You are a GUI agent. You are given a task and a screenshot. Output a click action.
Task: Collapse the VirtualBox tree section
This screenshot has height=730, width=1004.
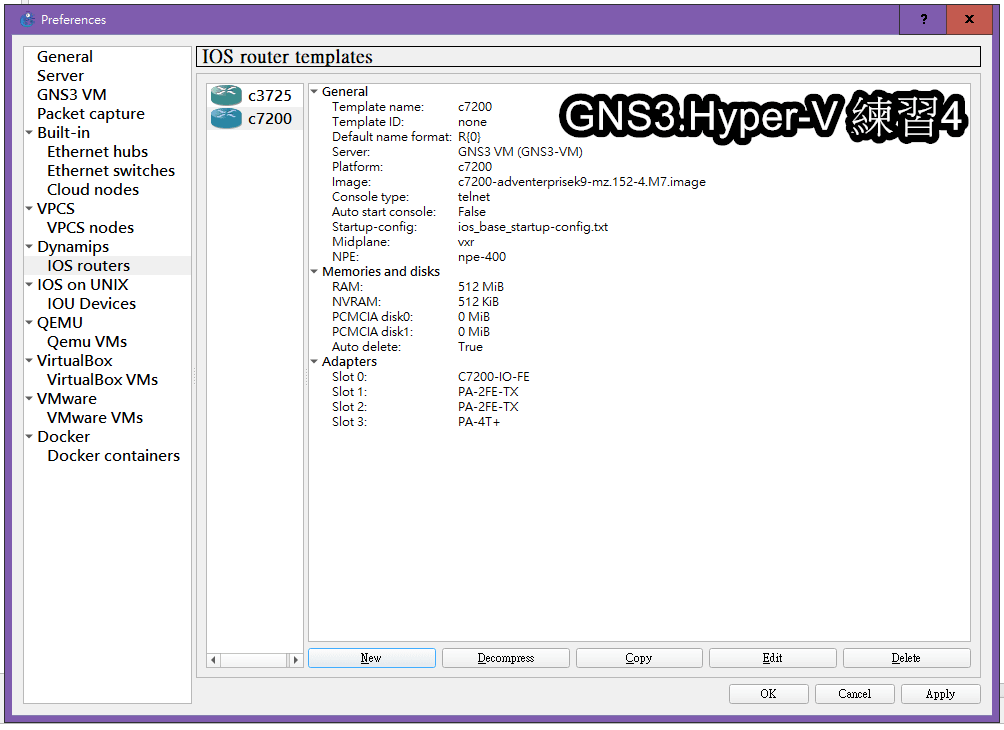29,361
